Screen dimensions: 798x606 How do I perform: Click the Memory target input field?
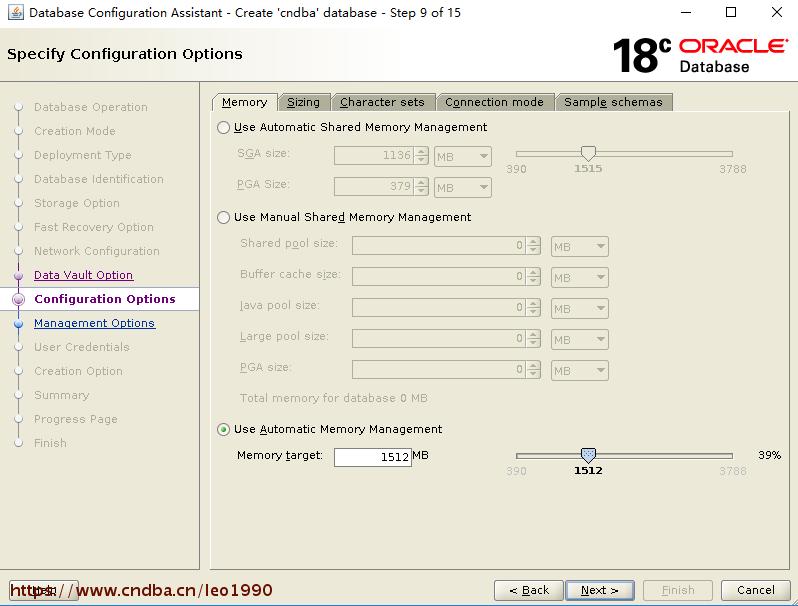tap(373, 457)
